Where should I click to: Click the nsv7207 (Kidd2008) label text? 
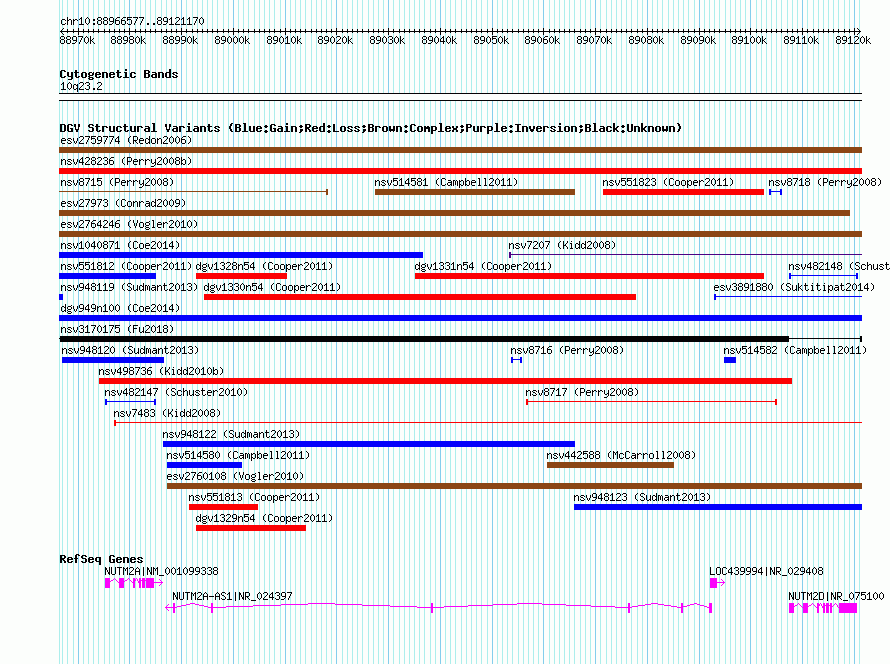click(562, 245)
